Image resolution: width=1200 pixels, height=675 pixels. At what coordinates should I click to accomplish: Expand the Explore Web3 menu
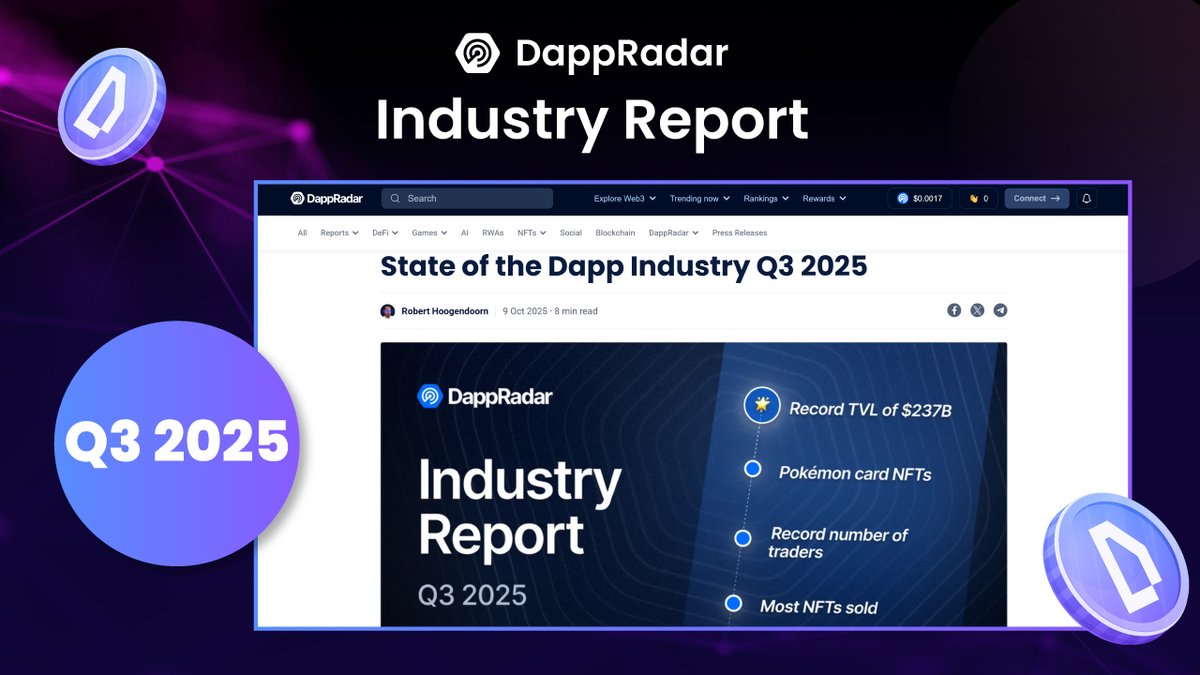pos(626,198)
